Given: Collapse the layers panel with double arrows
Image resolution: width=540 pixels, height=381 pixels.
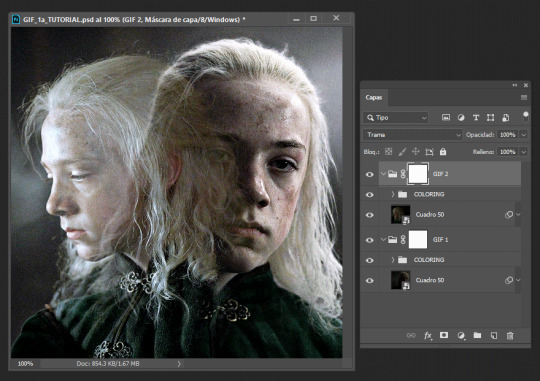Looking at the screenshot, I should 515,85.
